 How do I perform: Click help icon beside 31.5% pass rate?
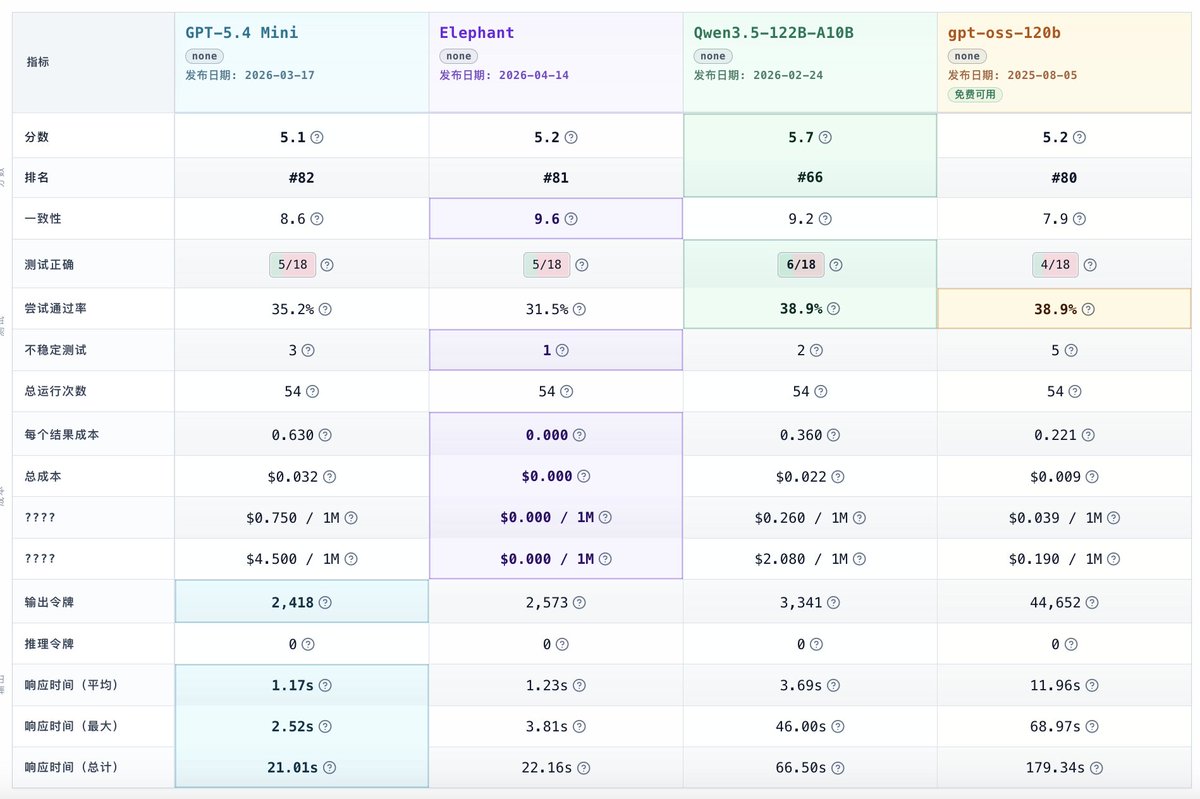(x=579, y=309)
